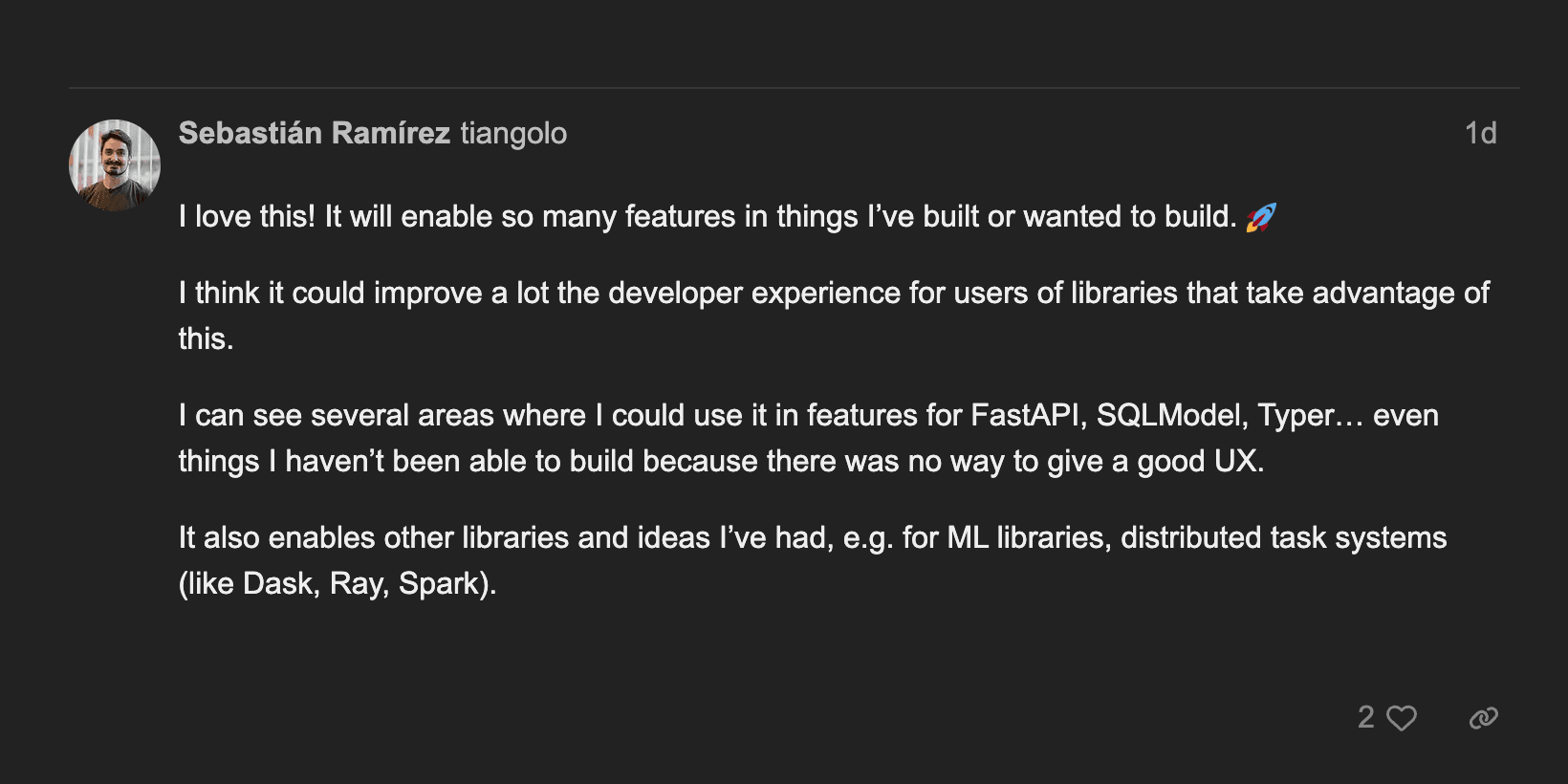Screen dimensions: 1568x784
Task: View who liked via the count 2
Action: (x=1366, y=717)
